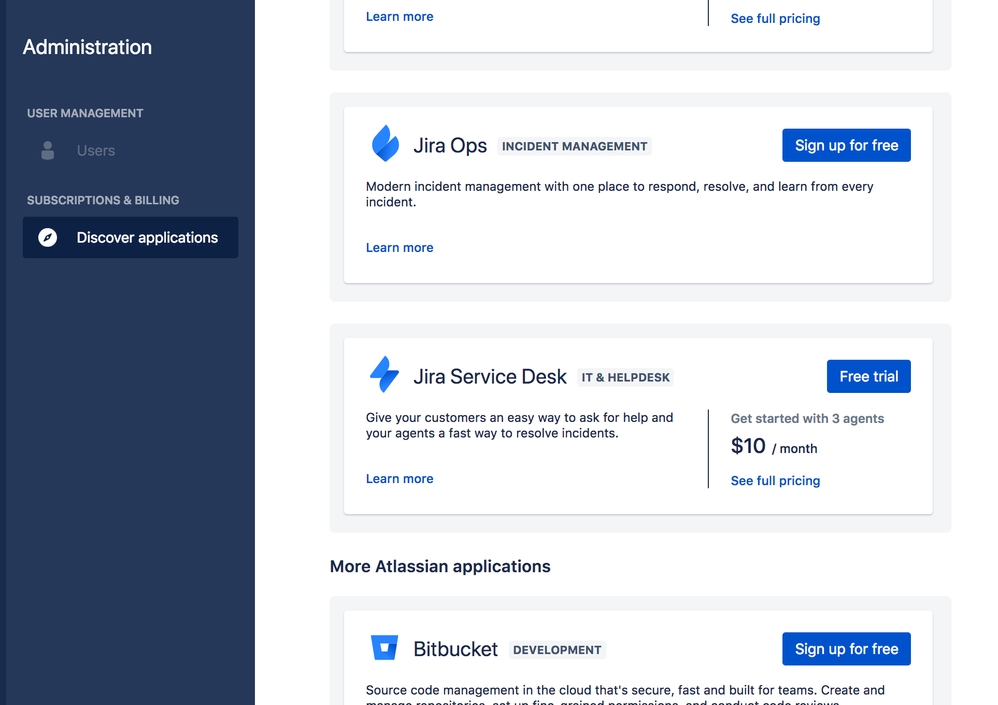Sign up for free for Jira Ops
This screenshot has height=705, width=998.
coord(846,146)
